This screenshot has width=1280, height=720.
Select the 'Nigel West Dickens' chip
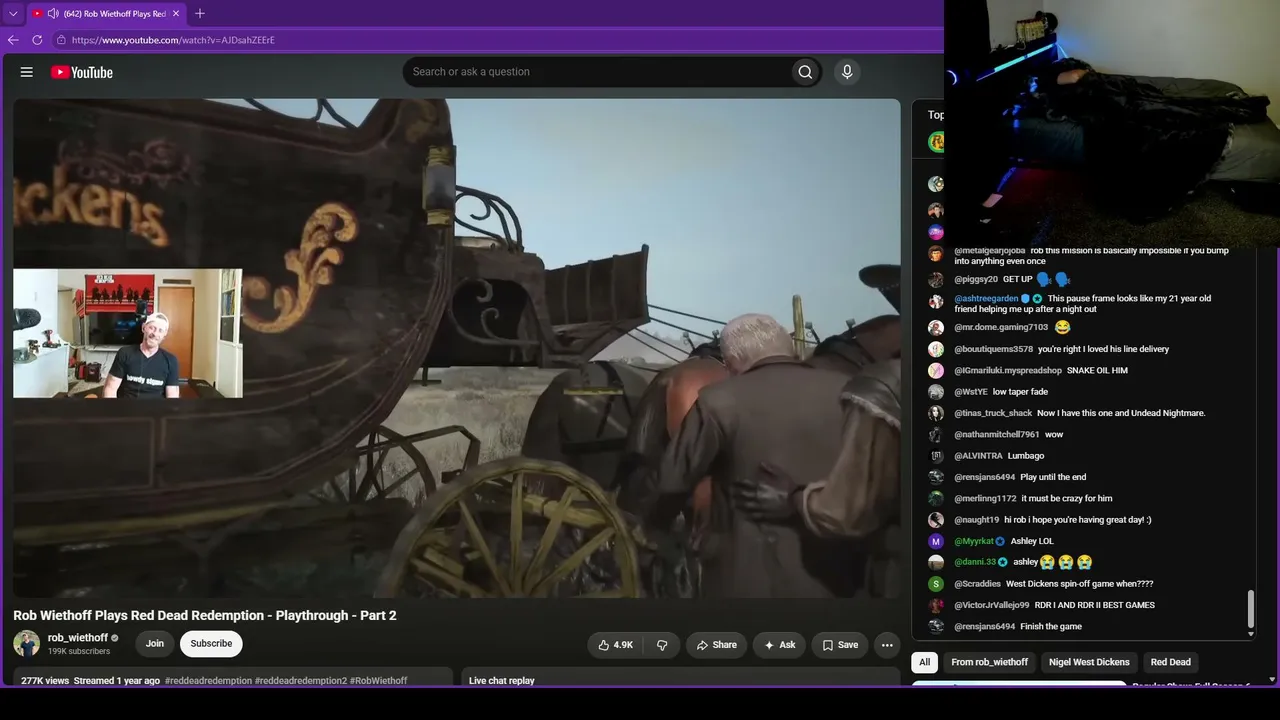click(1089, 662)
